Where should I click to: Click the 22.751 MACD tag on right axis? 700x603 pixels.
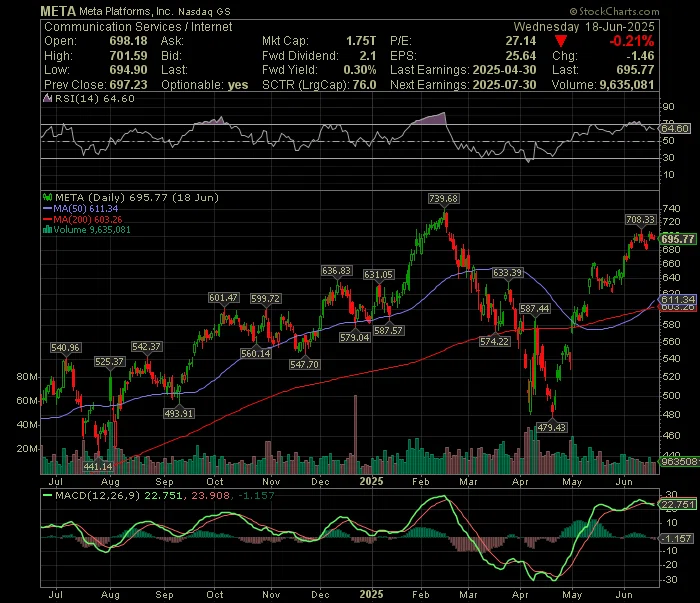click(678, 505)
